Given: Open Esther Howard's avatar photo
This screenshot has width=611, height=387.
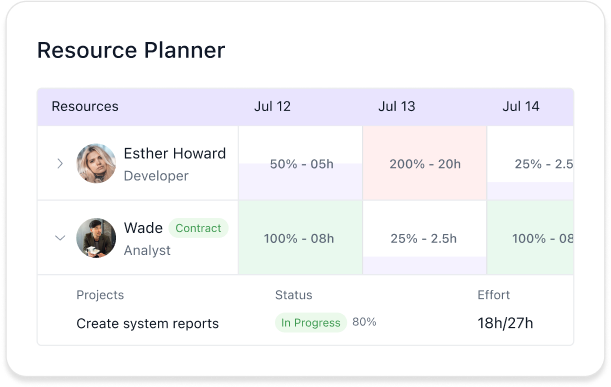Looking at the screenshot, I should [96, 163].
